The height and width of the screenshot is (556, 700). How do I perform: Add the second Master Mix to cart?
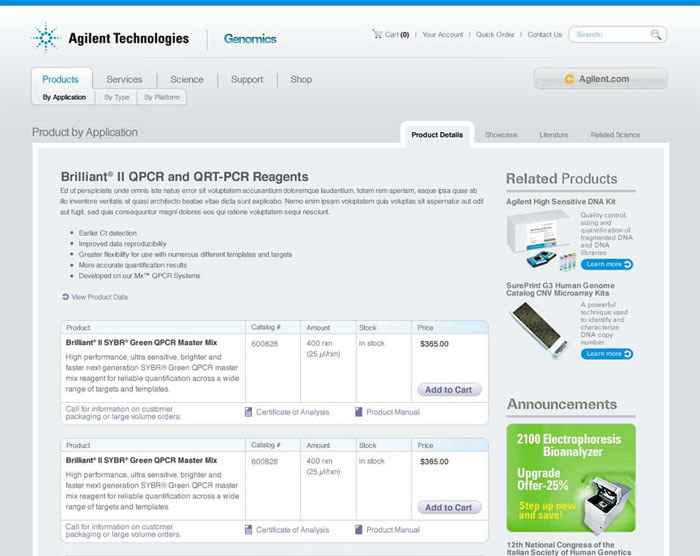point(449,507)
